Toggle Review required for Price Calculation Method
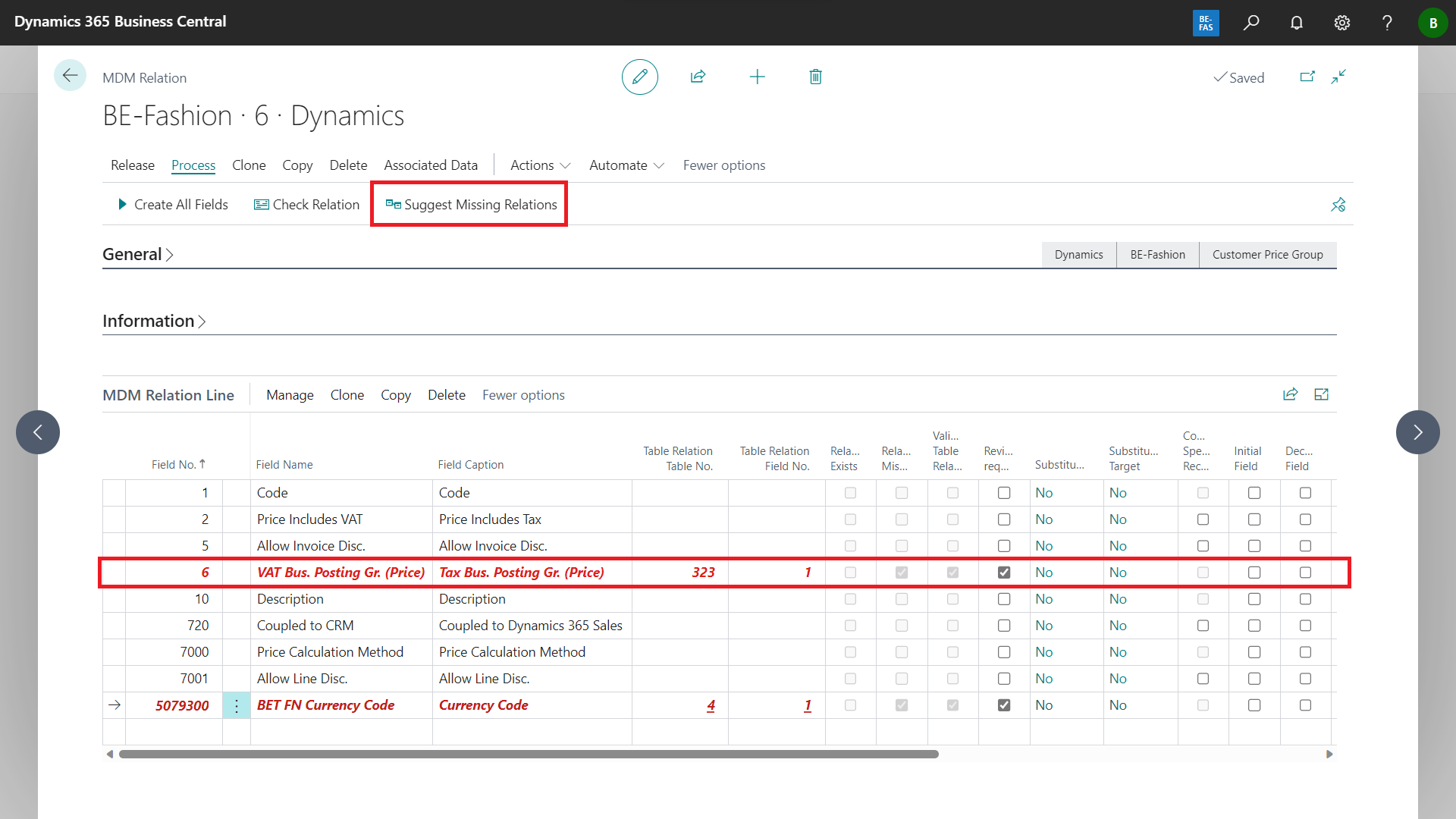Viewport: 1456px width, 819px height. (x=1004, y=652)
